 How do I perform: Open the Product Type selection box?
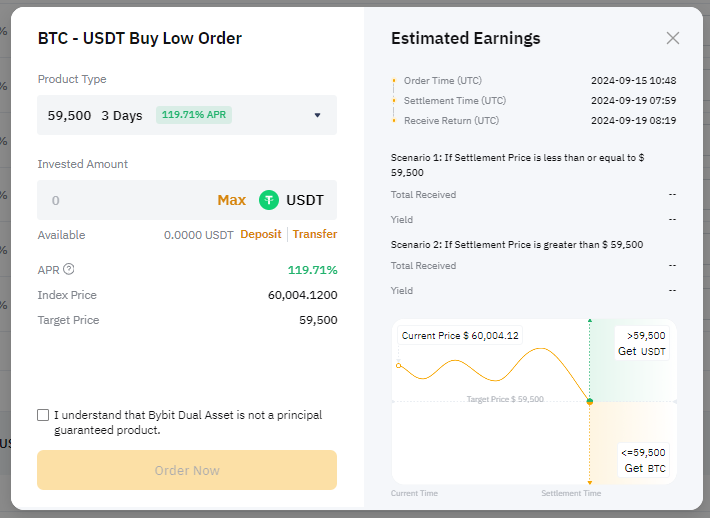pos(187,115)
